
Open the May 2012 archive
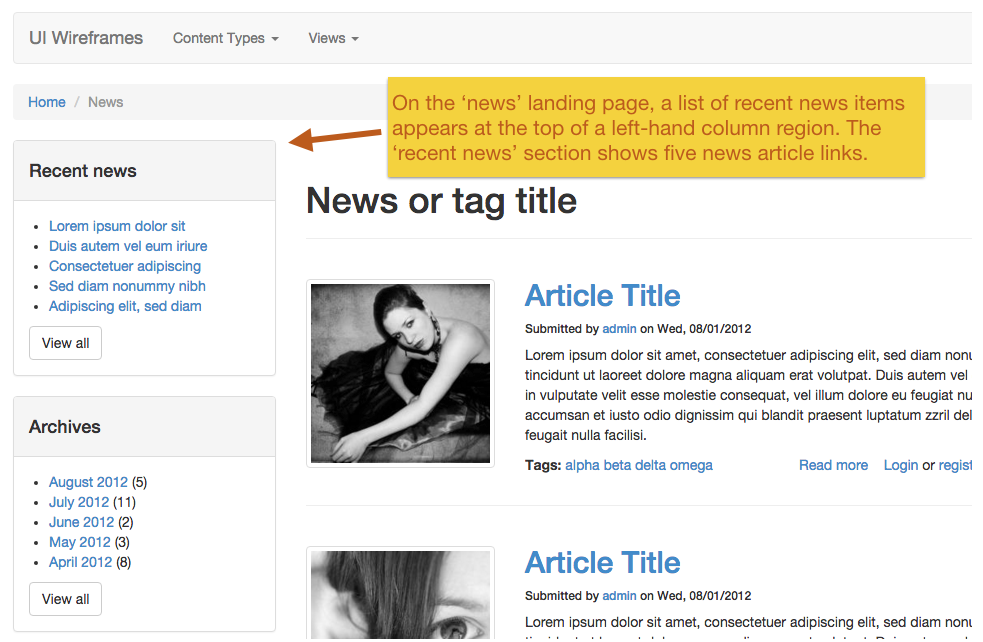point(80,542)
